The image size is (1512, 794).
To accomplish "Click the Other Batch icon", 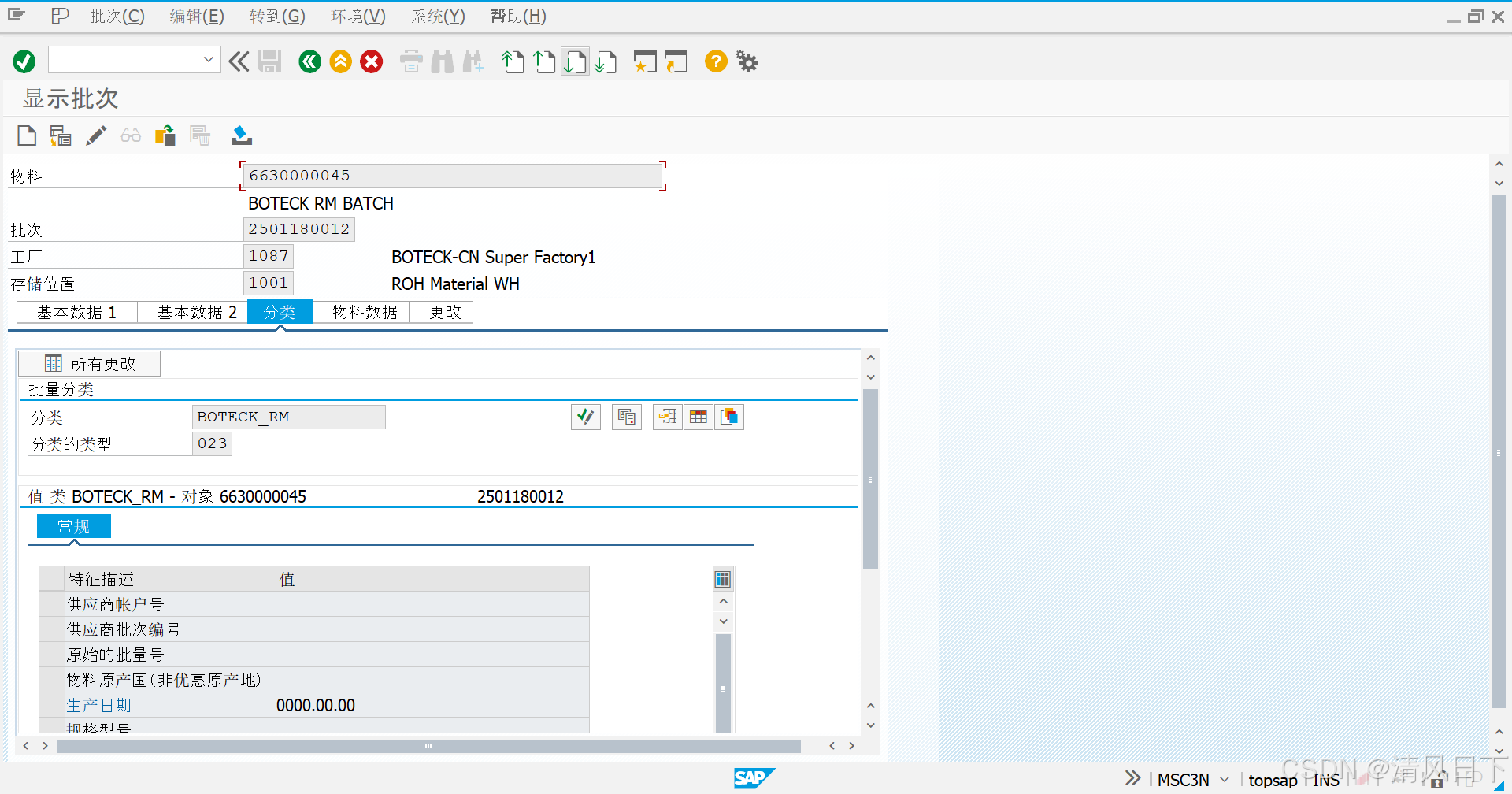I will coord(61,135).
